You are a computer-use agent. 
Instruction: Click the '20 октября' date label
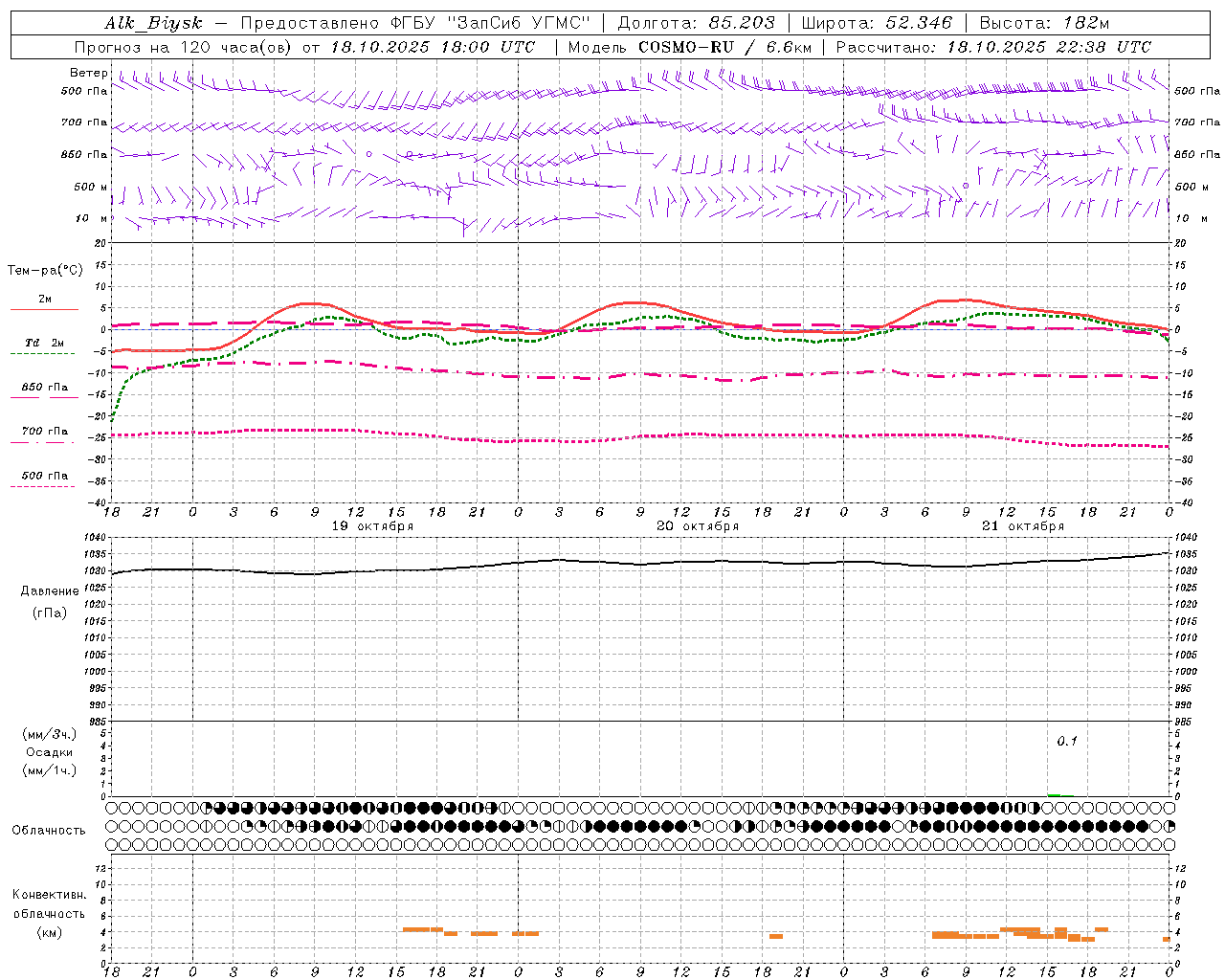coord(698,526)
